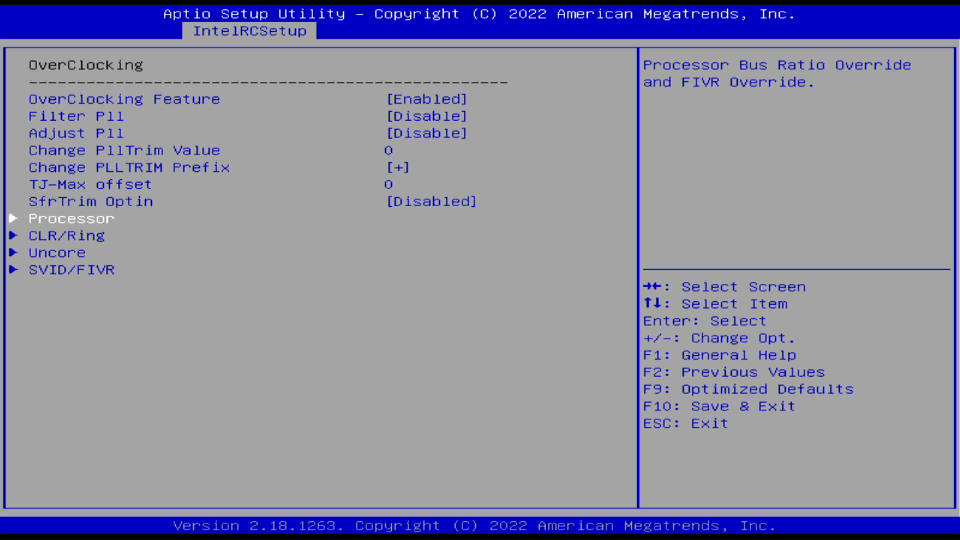The image size is (960, 540).
Task: Change OverClocking Feature value [Enabled]
Action: 427,99
